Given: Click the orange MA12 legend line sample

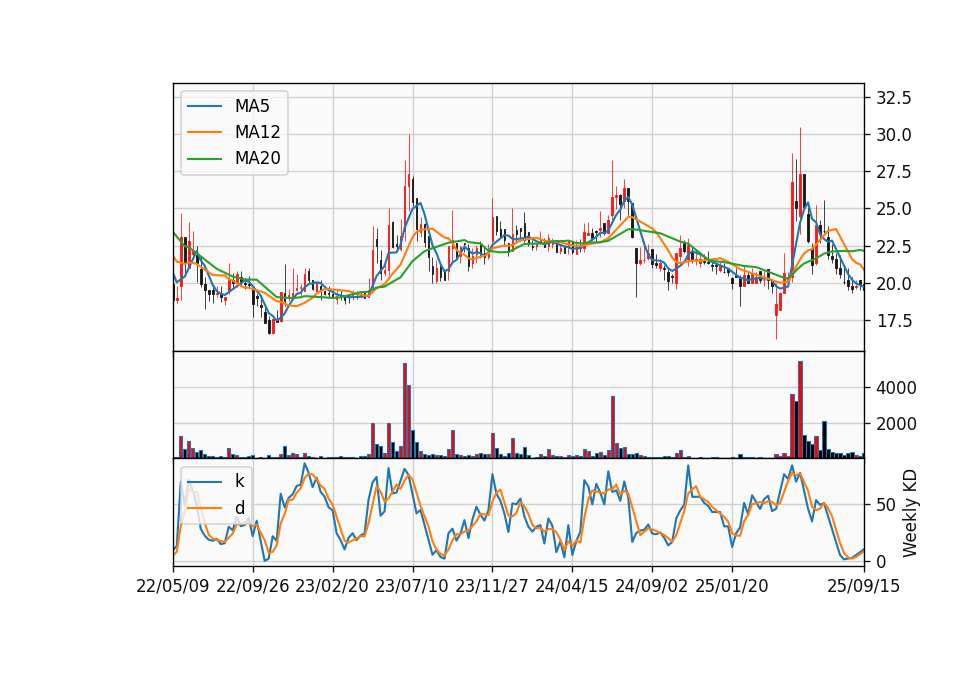Looking at the screenshot, I should (204, 132).
